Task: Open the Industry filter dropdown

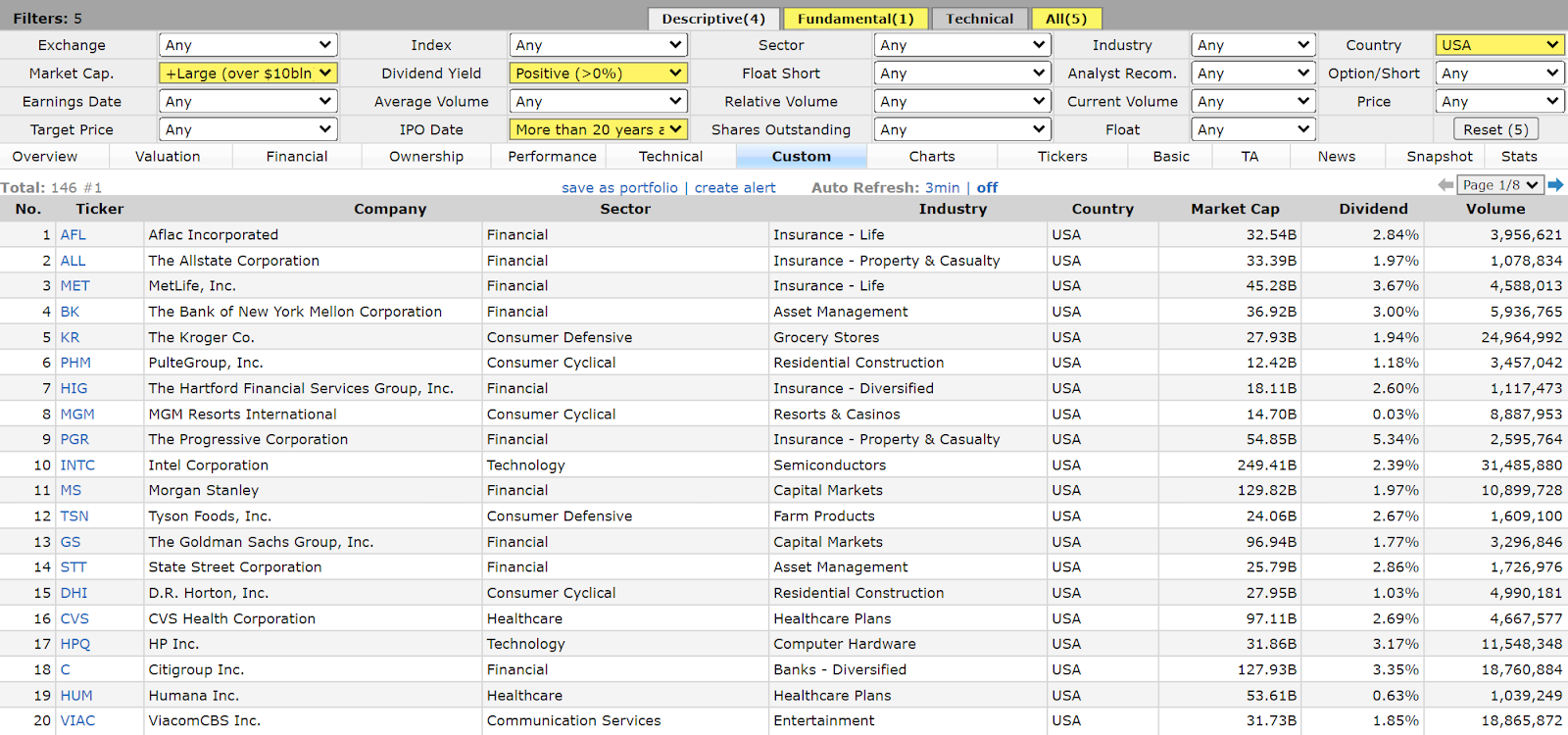Action: (1252, 45)
